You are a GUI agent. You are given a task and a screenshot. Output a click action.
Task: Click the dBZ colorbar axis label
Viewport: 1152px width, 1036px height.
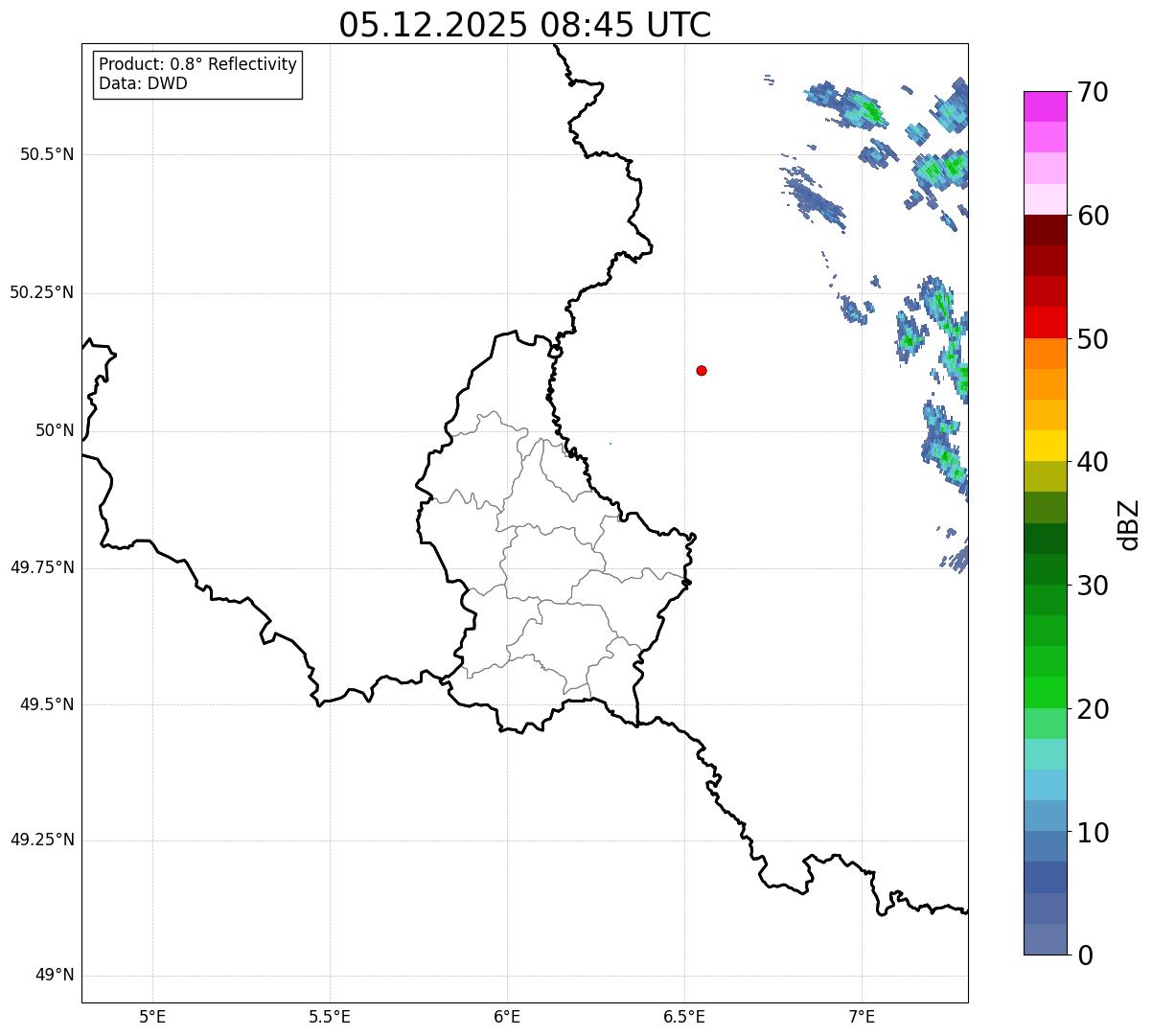coord(1129,524)
